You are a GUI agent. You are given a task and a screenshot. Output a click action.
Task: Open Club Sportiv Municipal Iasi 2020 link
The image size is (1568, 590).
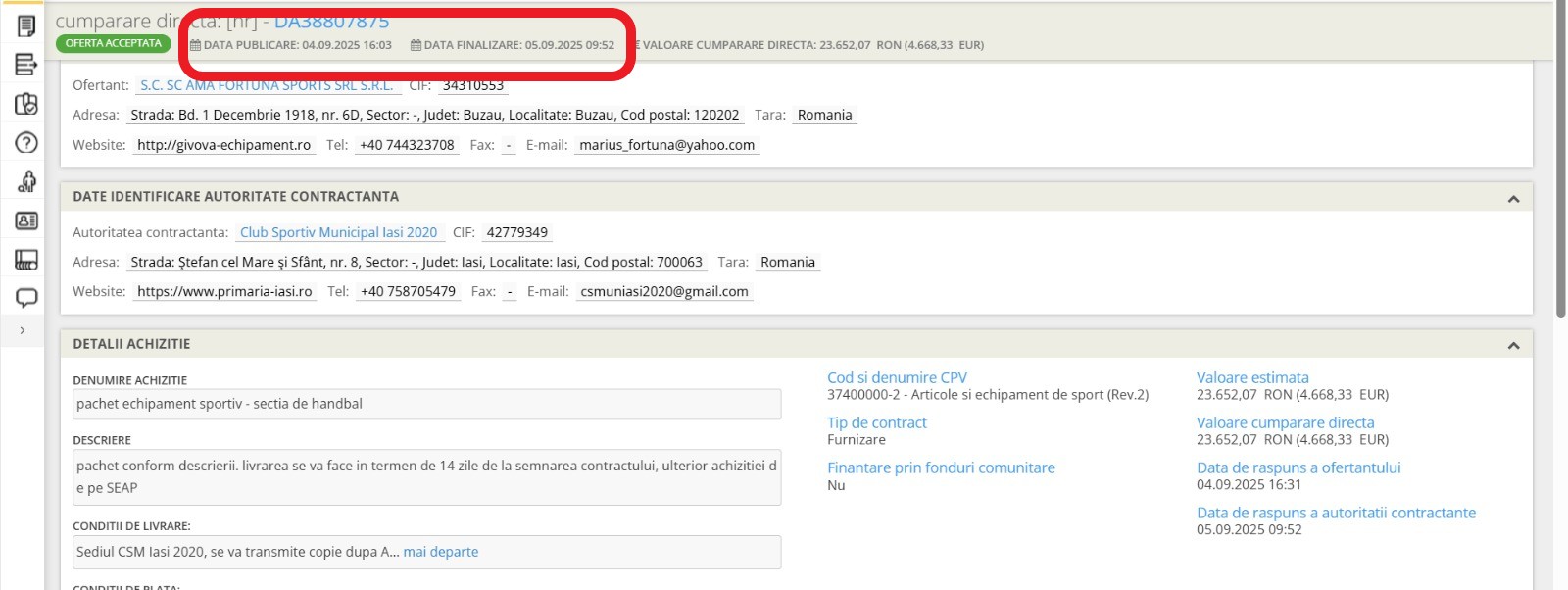point(338,233)
